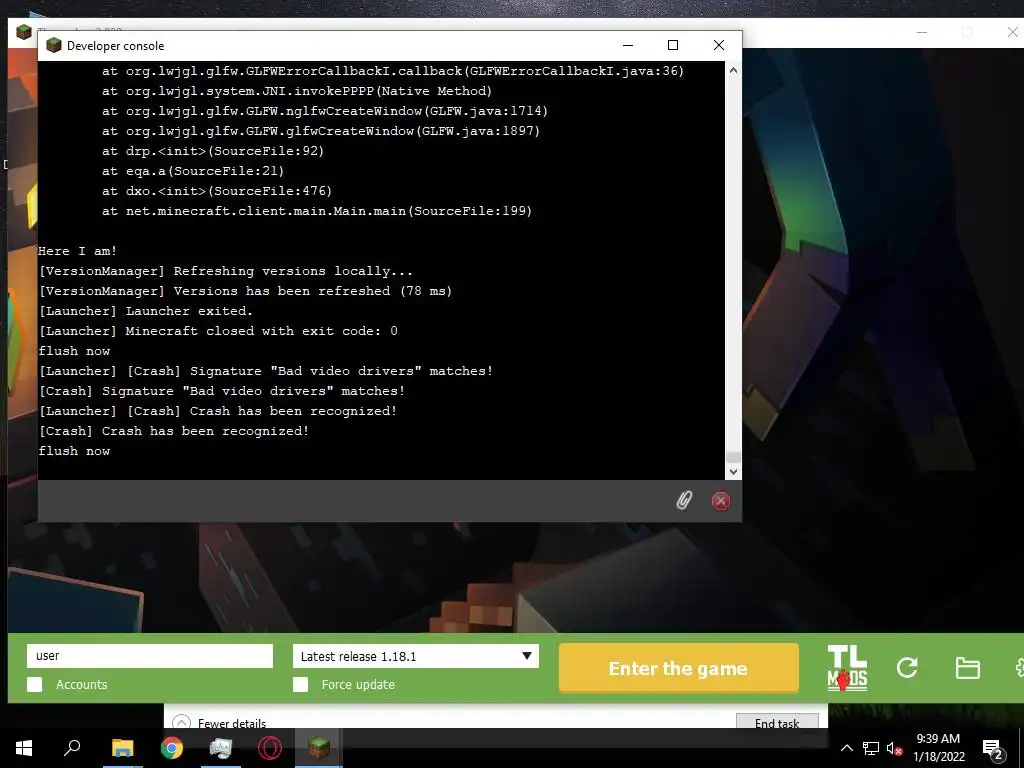Click the network tray icon
The height and width of the screenshot is (768, 1024).
[871, 748]
